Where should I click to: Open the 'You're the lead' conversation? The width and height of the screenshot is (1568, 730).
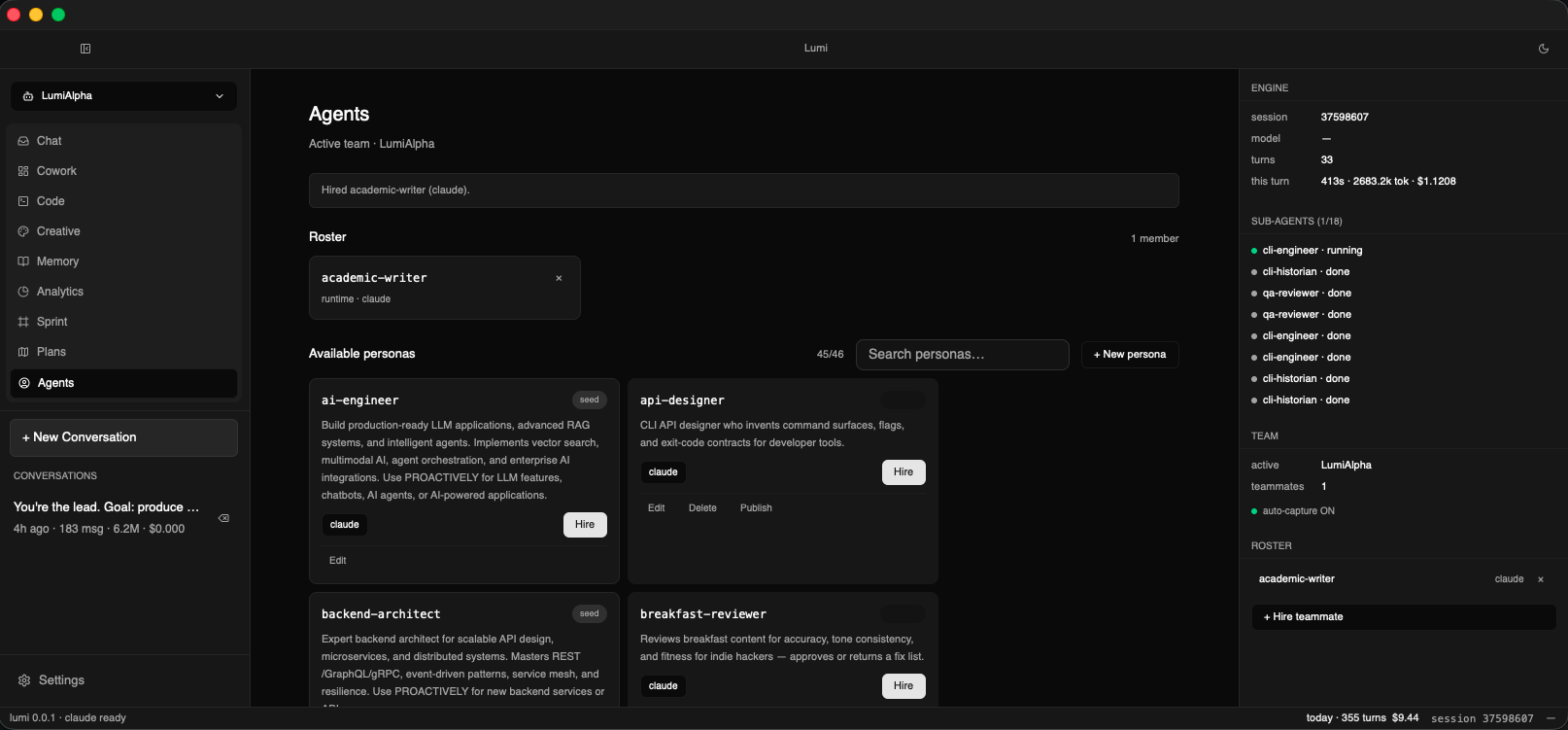pyautogui.click(x=107, y=517)
